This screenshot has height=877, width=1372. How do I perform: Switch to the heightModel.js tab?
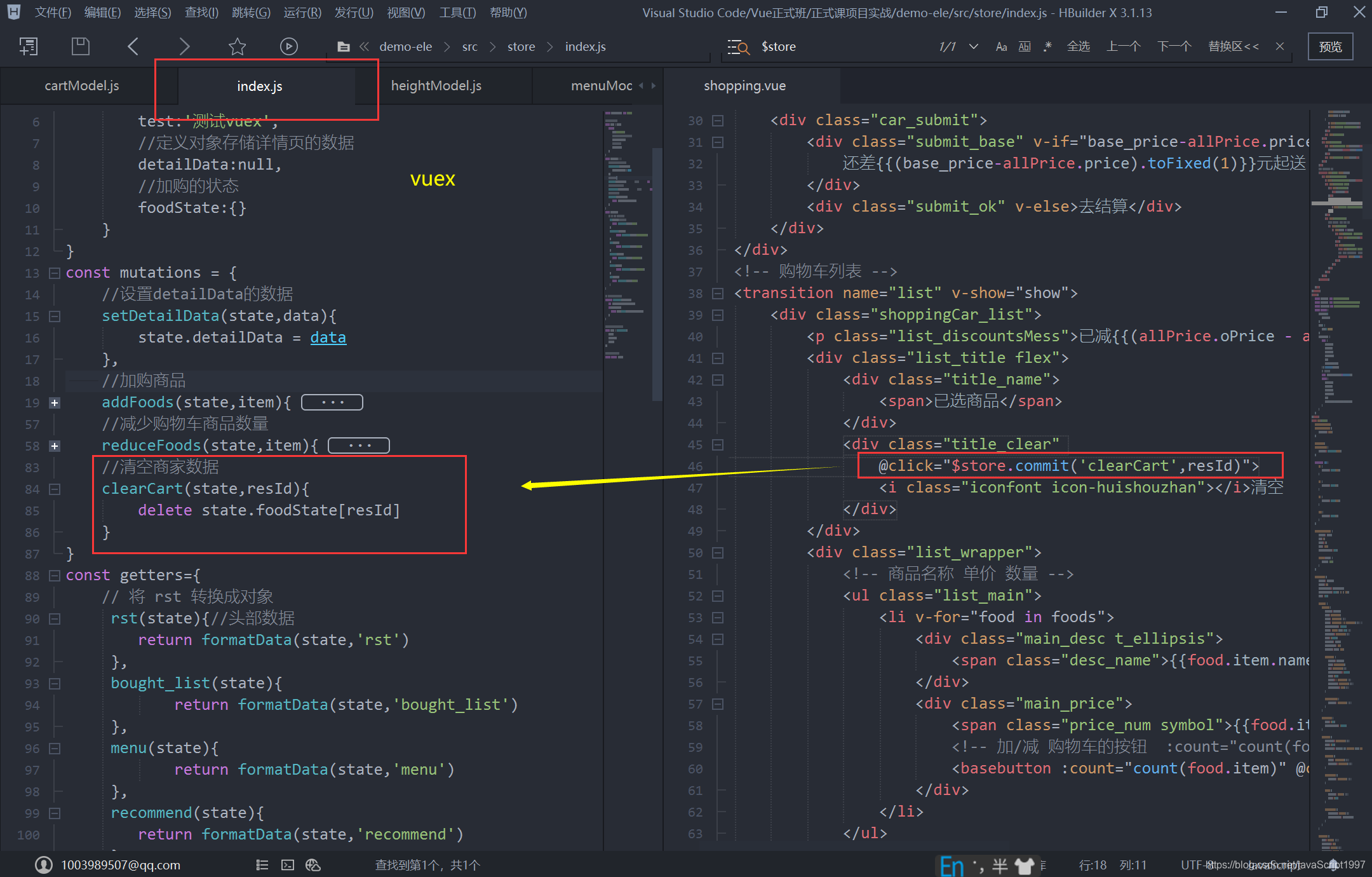click(x=436, y=86)
